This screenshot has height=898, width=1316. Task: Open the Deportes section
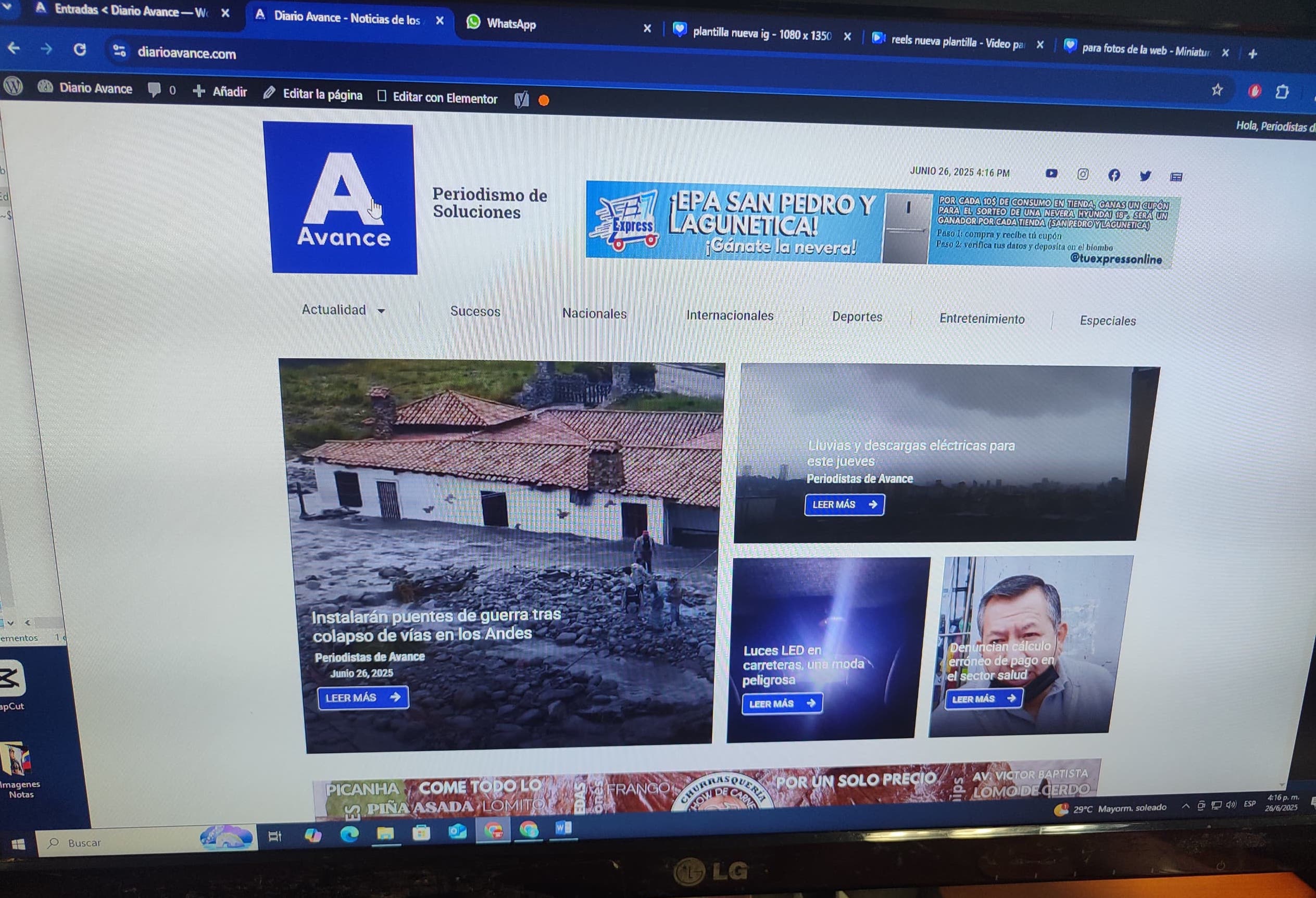(857, 317)
